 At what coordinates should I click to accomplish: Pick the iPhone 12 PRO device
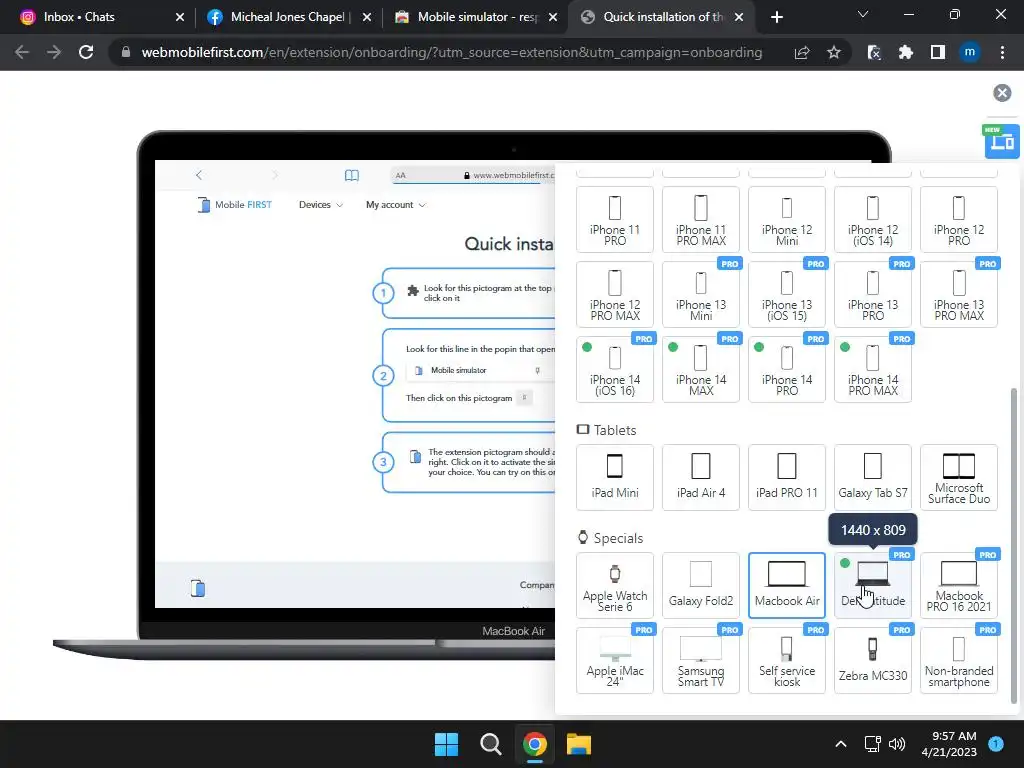pos(959,219)
